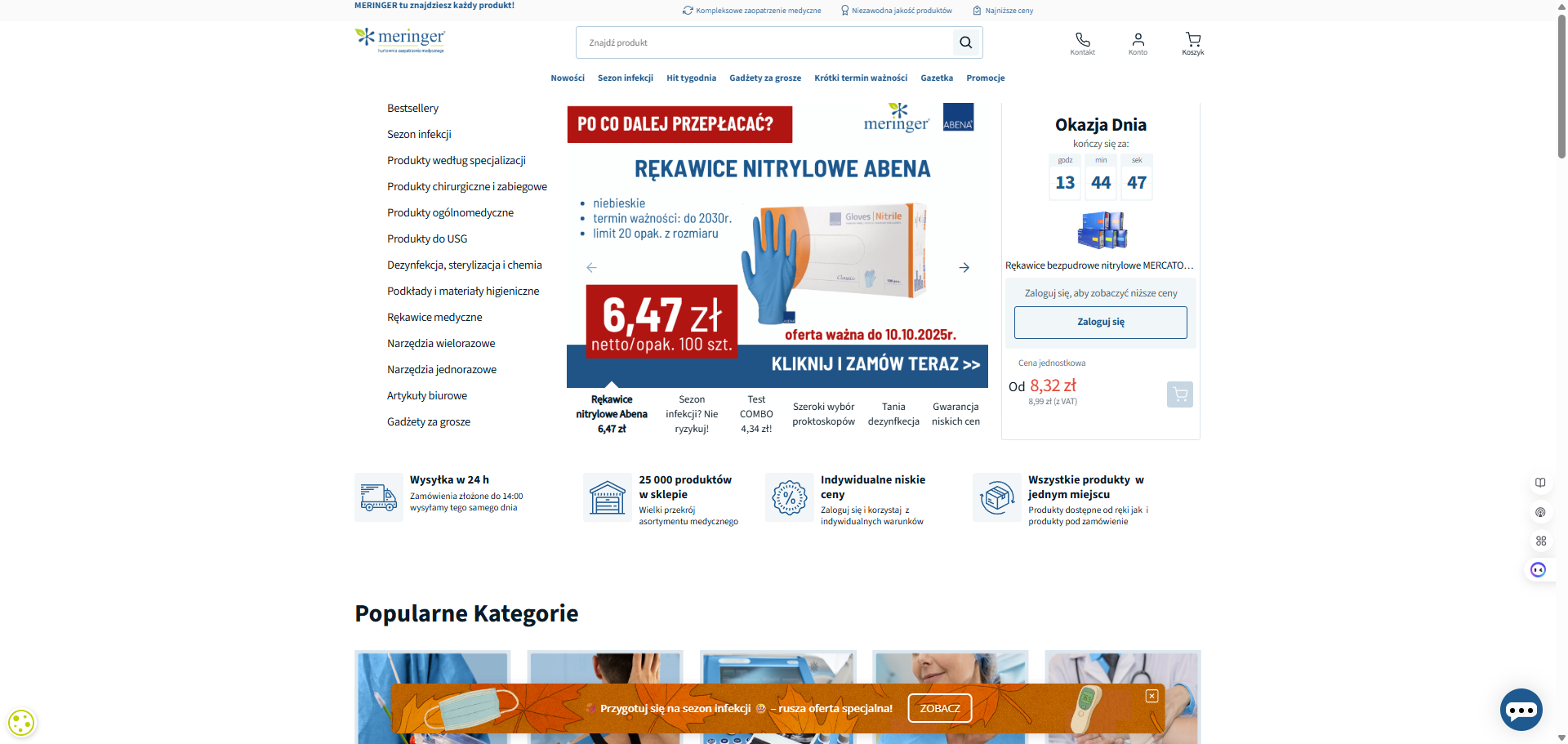1568x744 pixels.
Task: Open the Nowości menu item
Action: (x=568, y=78)
